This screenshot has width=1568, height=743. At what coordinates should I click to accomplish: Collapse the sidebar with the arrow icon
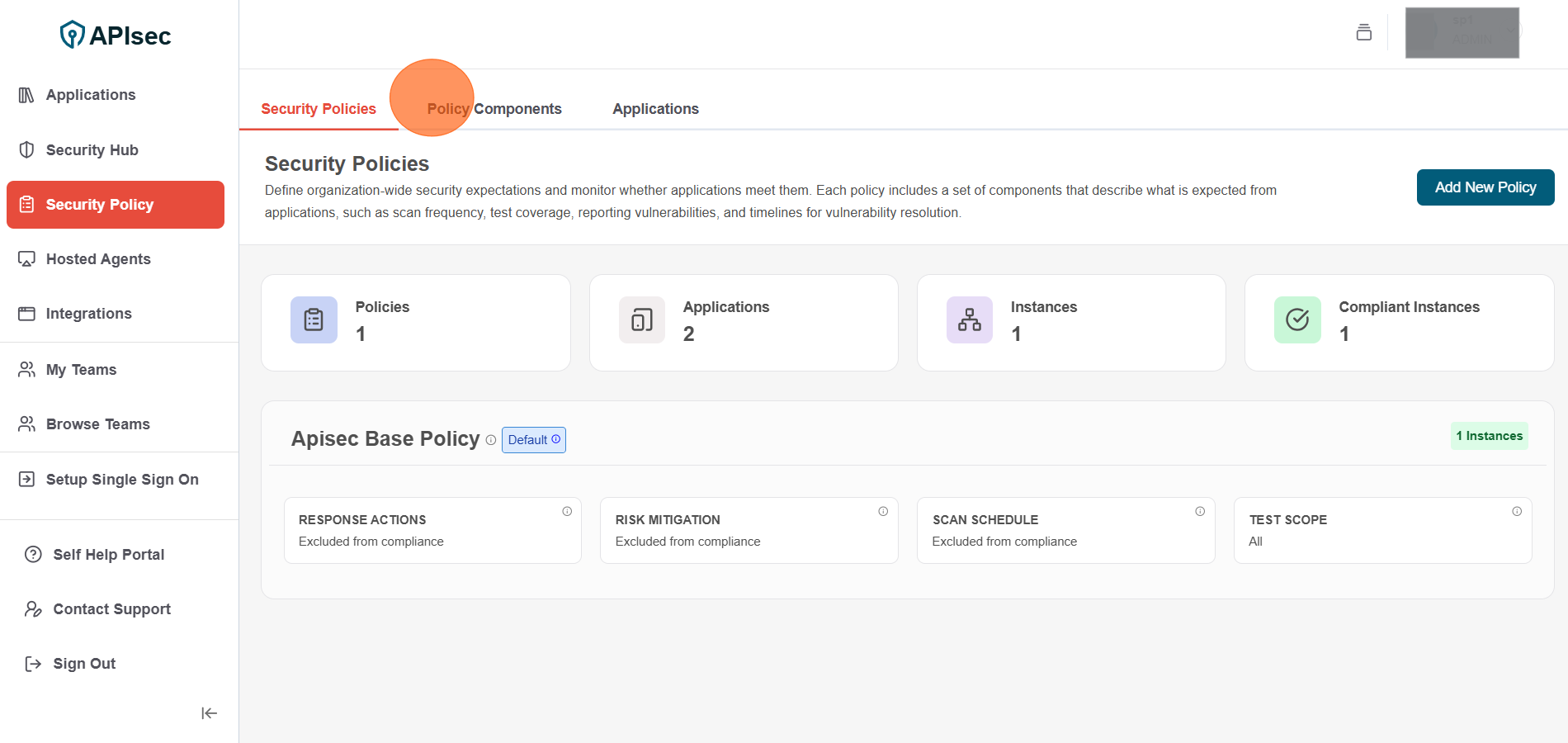(x=209, y=713)
